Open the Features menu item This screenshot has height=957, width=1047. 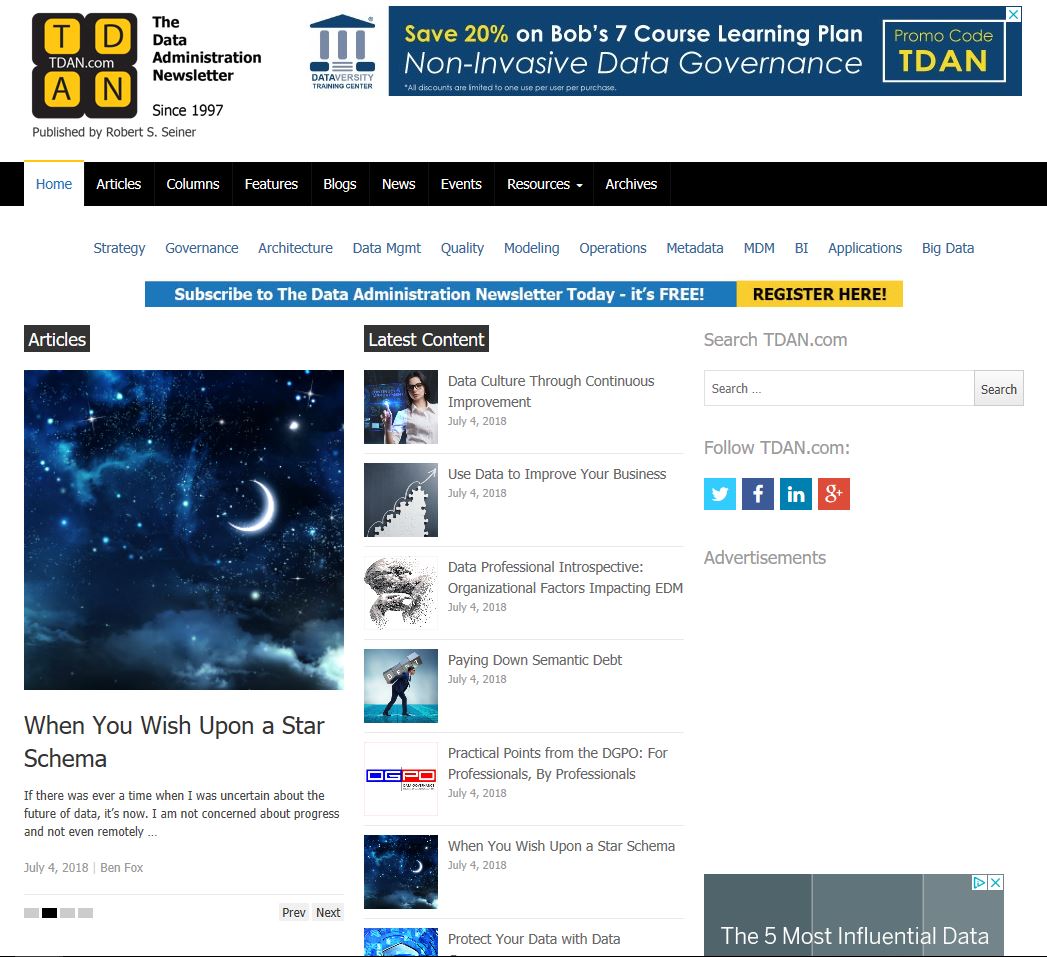(271, 184)
